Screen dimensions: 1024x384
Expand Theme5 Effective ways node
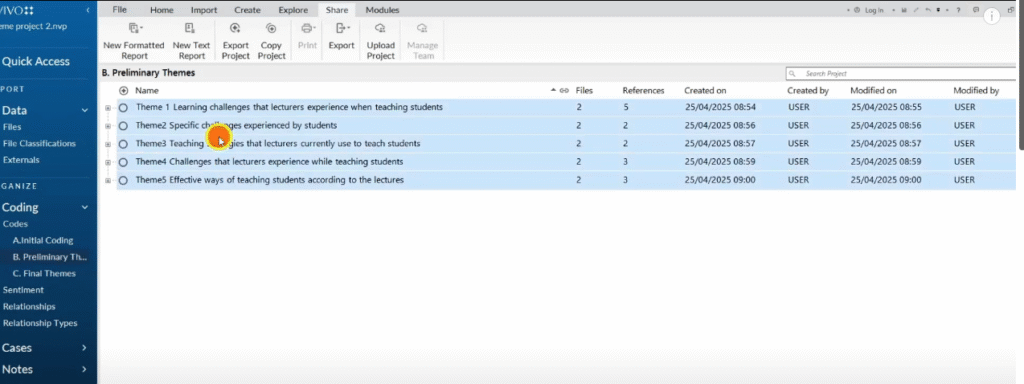108,181
